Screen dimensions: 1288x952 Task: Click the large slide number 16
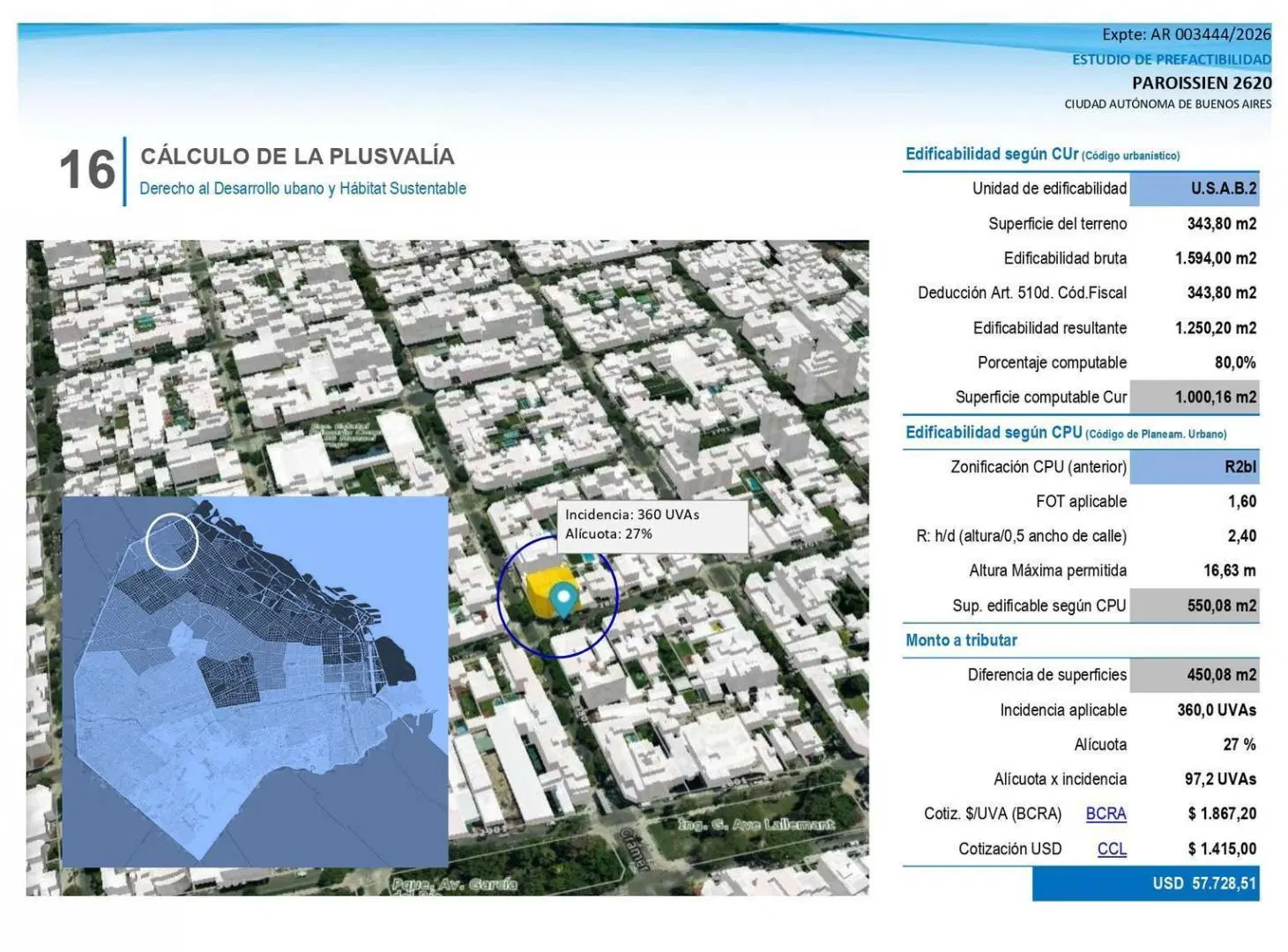click(87, 169)
